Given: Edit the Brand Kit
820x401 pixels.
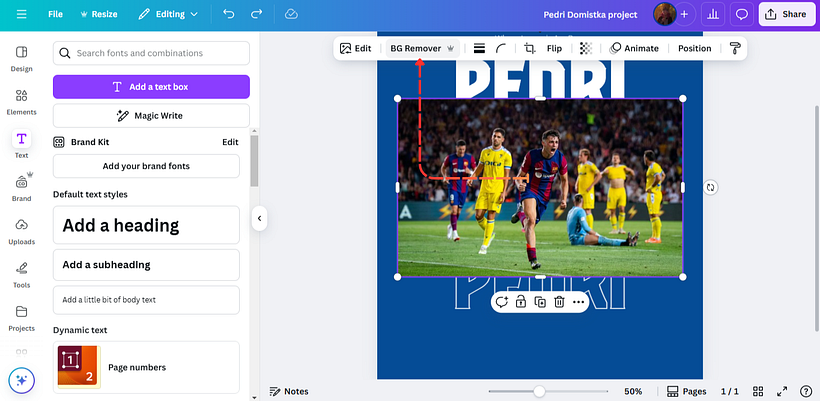Looking at the screenshot, I should (x=230, y=142).
